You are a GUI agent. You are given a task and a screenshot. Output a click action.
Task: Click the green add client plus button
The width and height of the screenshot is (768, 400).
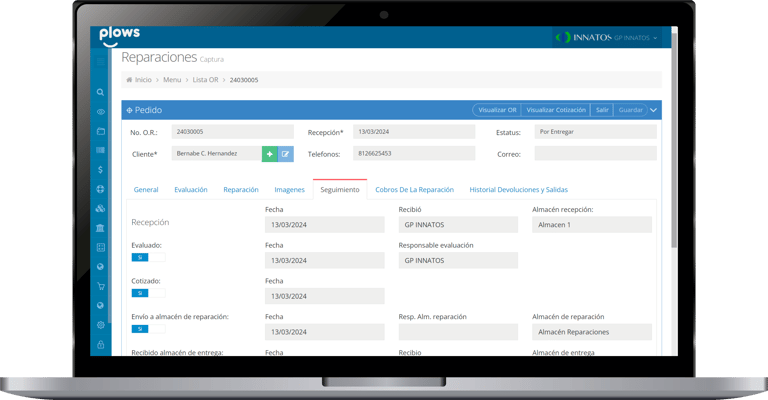pyautogui.click(x=269, y=154)
